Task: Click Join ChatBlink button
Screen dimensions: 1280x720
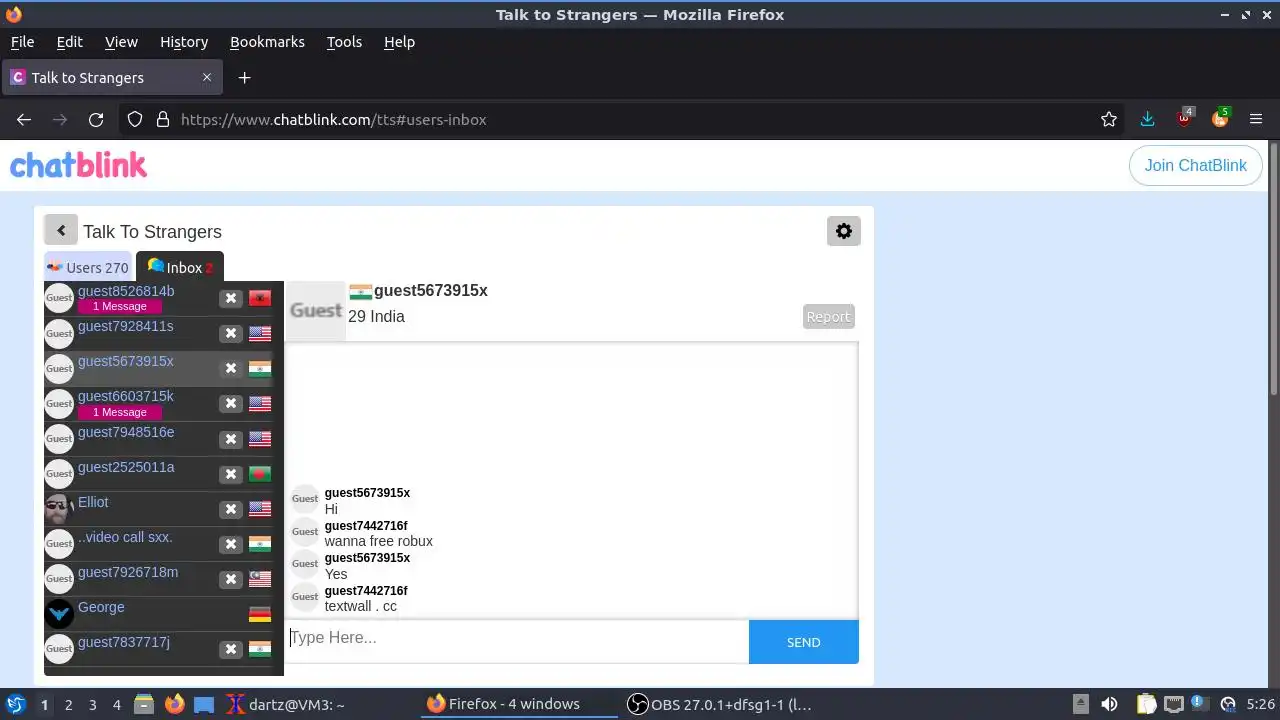Action: click(x=1195, y=165)
